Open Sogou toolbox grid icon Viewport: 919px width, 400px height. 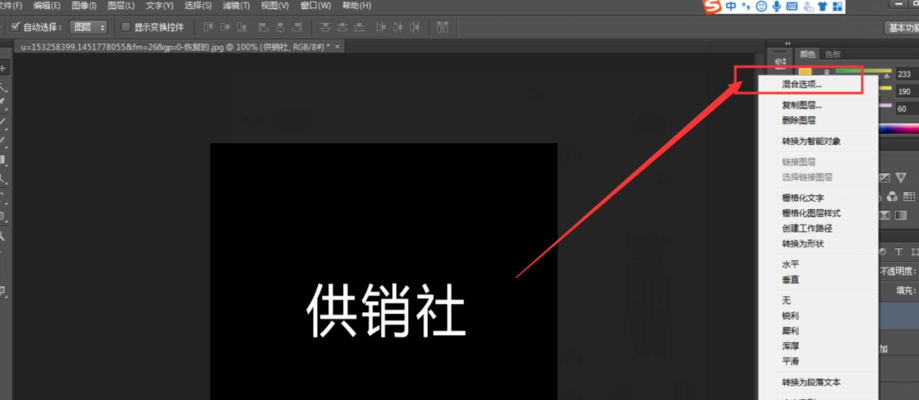click(838, 6)
